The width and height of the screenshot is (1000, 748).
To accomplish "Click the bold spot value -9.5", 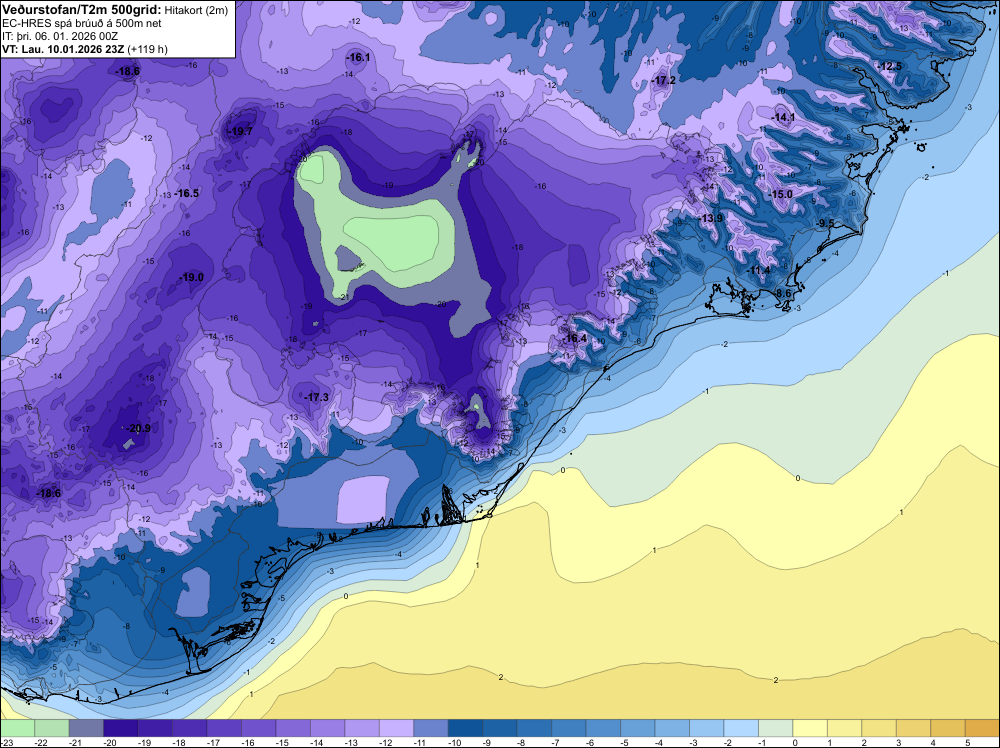I will pos(825,223).
